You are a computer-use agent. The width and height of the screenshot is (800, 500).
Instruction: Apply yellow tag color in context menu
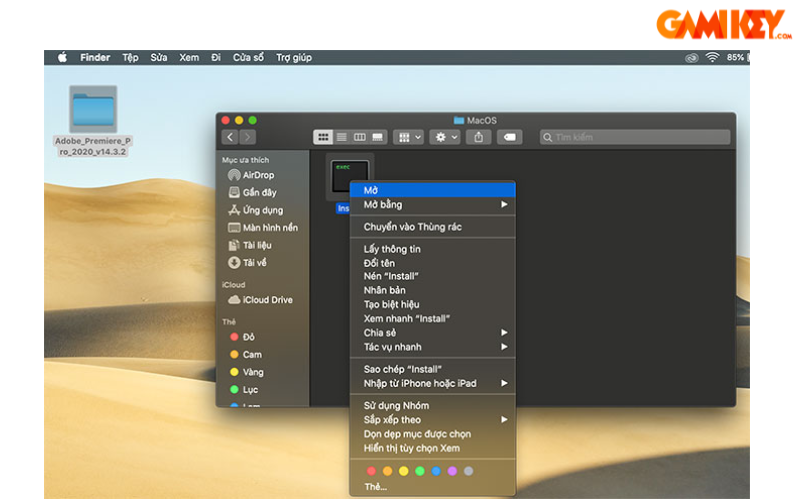pos(404,471)
